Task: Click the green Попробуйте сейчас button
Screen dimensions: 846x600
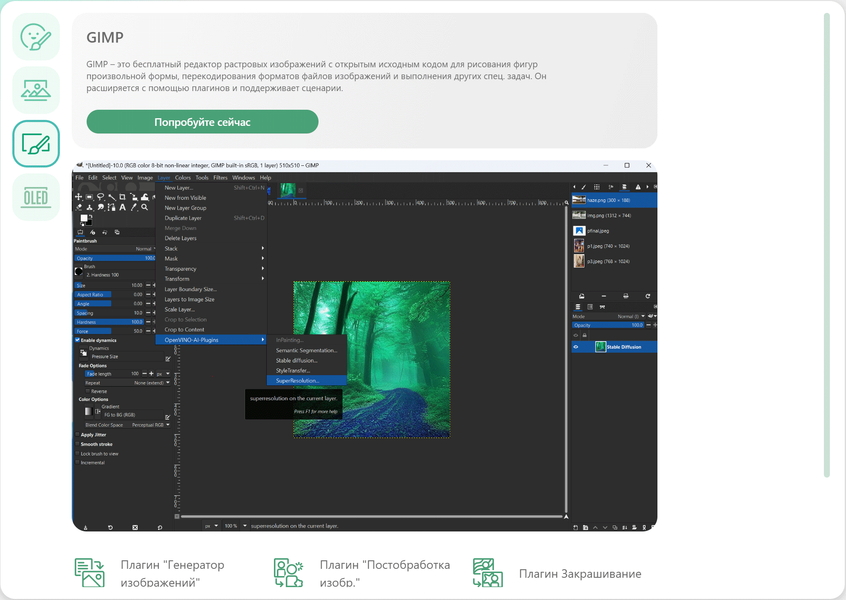Action: pyautogui.click(x=202, y=122)
